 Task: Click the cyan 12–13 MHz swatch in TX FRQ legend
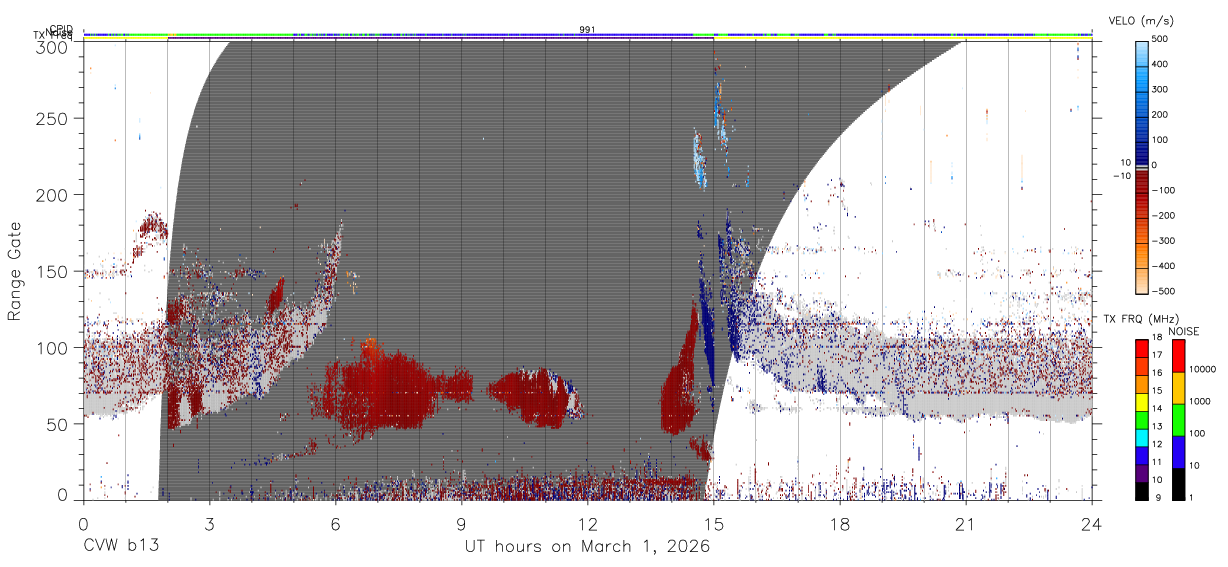tap(1142, 438)
